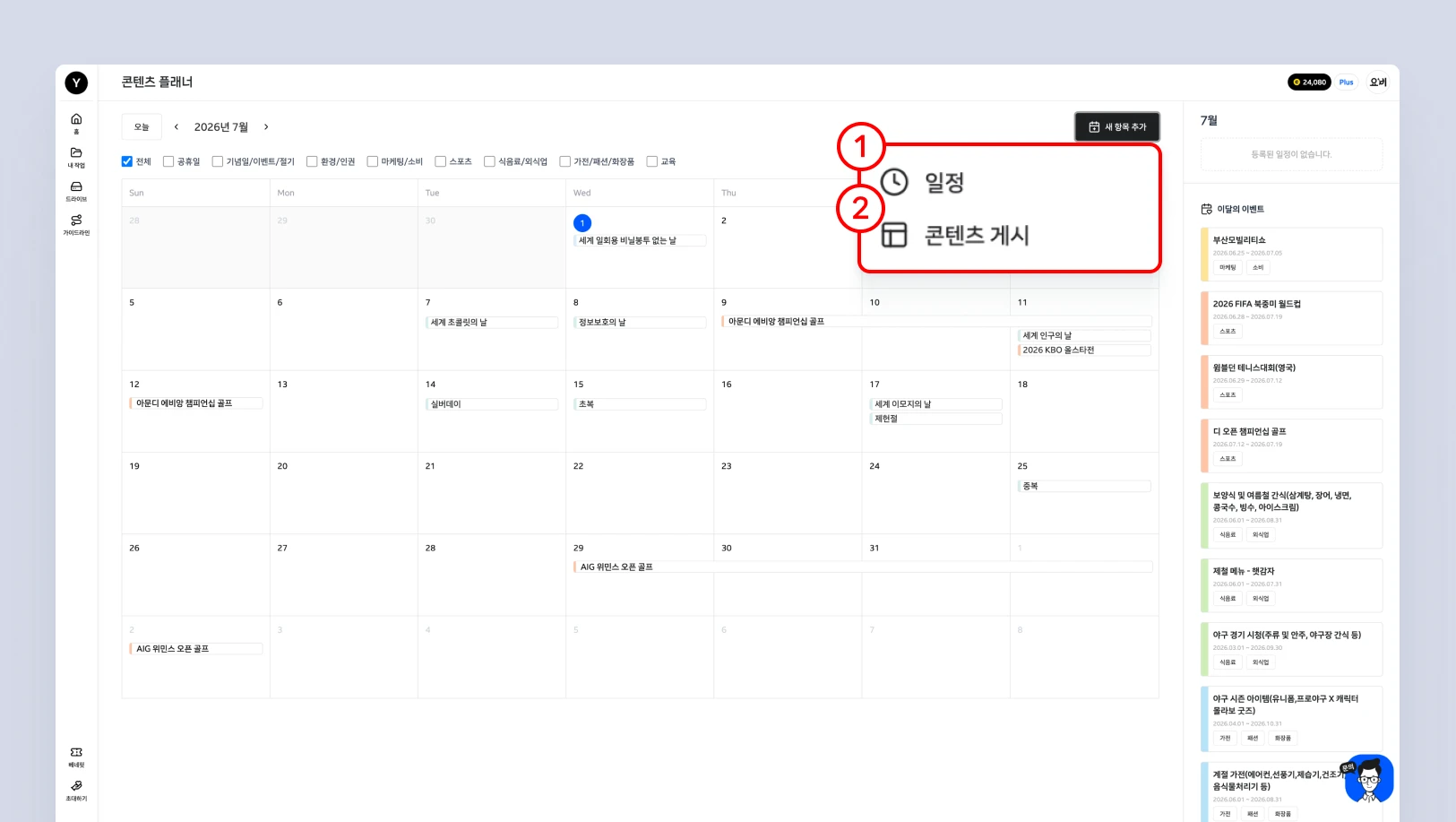Screen dimensions: 1456x822
Task: Click the 마케팅 tag on 부산모빌리티쇼
Action: click(x=1228, y=267)
